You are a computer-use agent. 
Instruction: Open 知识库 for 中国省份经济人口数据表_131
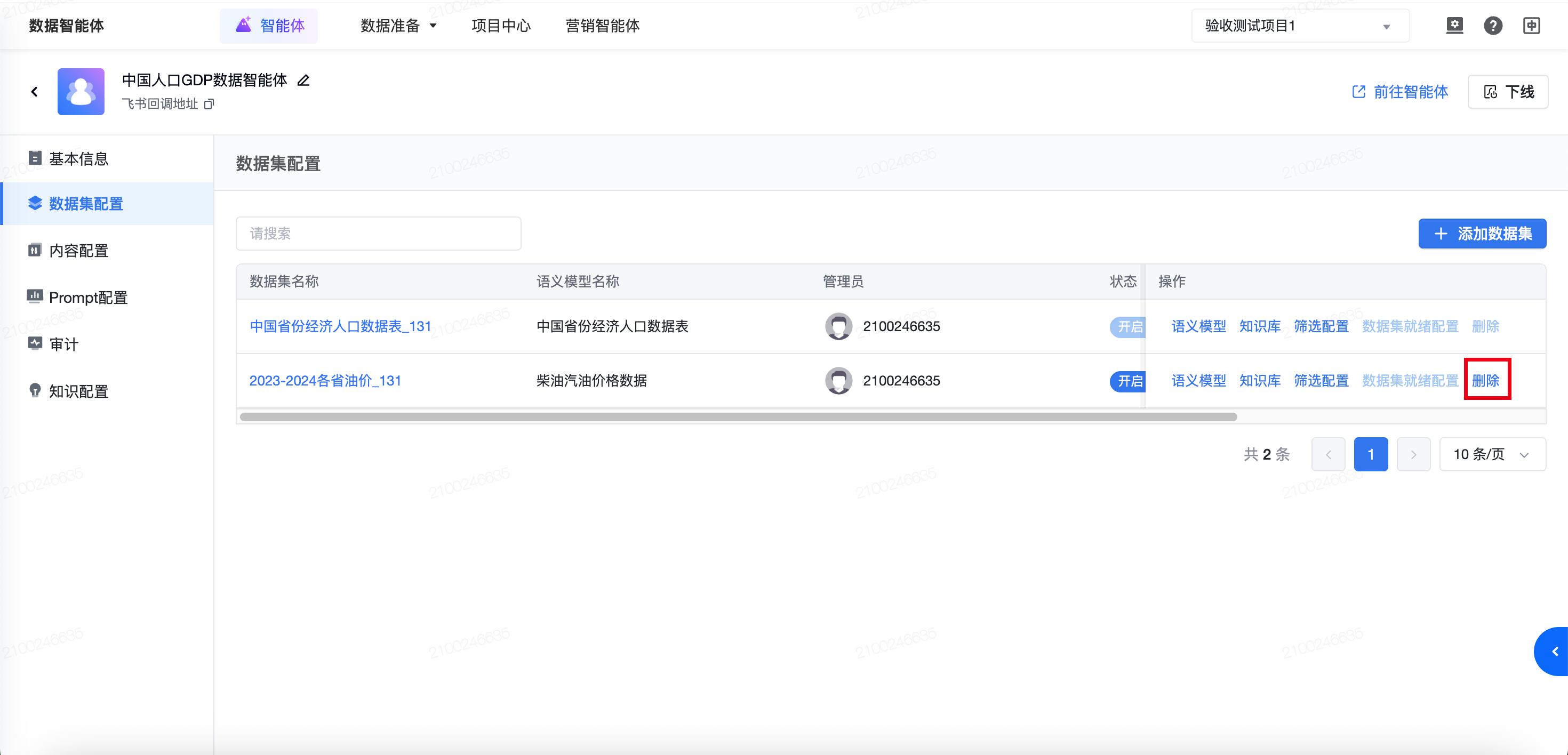pyautogui.click(x=1260, y=327)
